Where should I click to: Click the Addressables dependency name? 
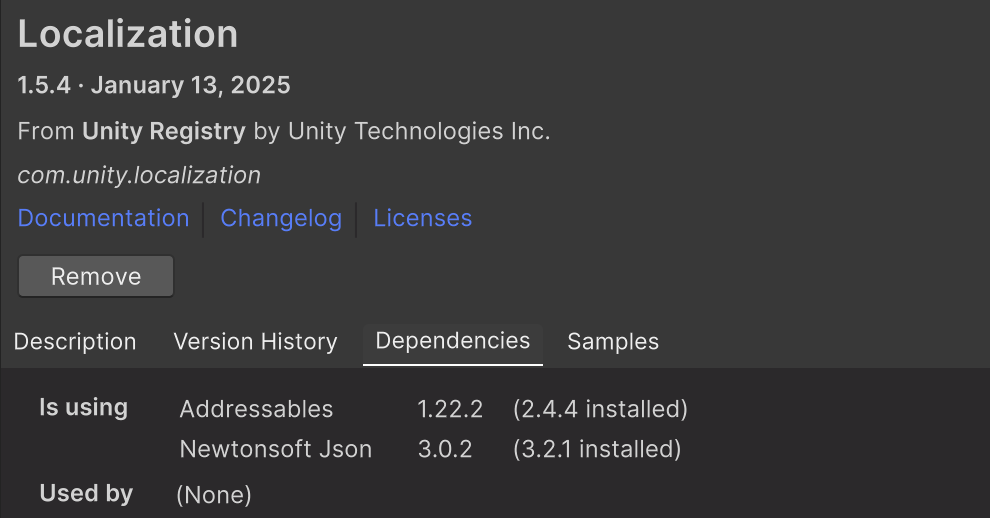tap(256, 409)
